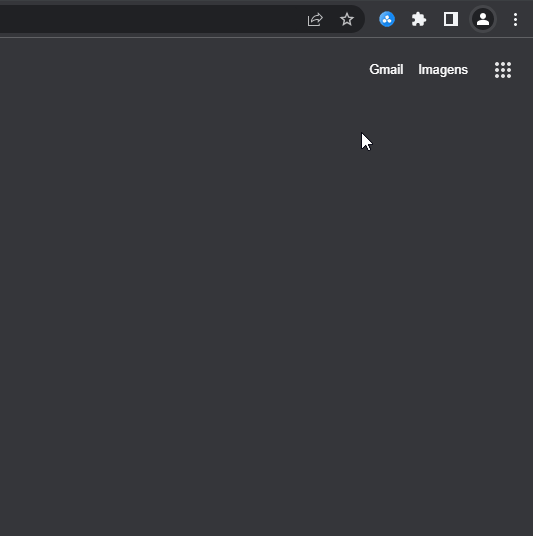The width and height of the screenshot is (533, 536).
Task: Open the Imagens link
Action: [x=443, y=70]
